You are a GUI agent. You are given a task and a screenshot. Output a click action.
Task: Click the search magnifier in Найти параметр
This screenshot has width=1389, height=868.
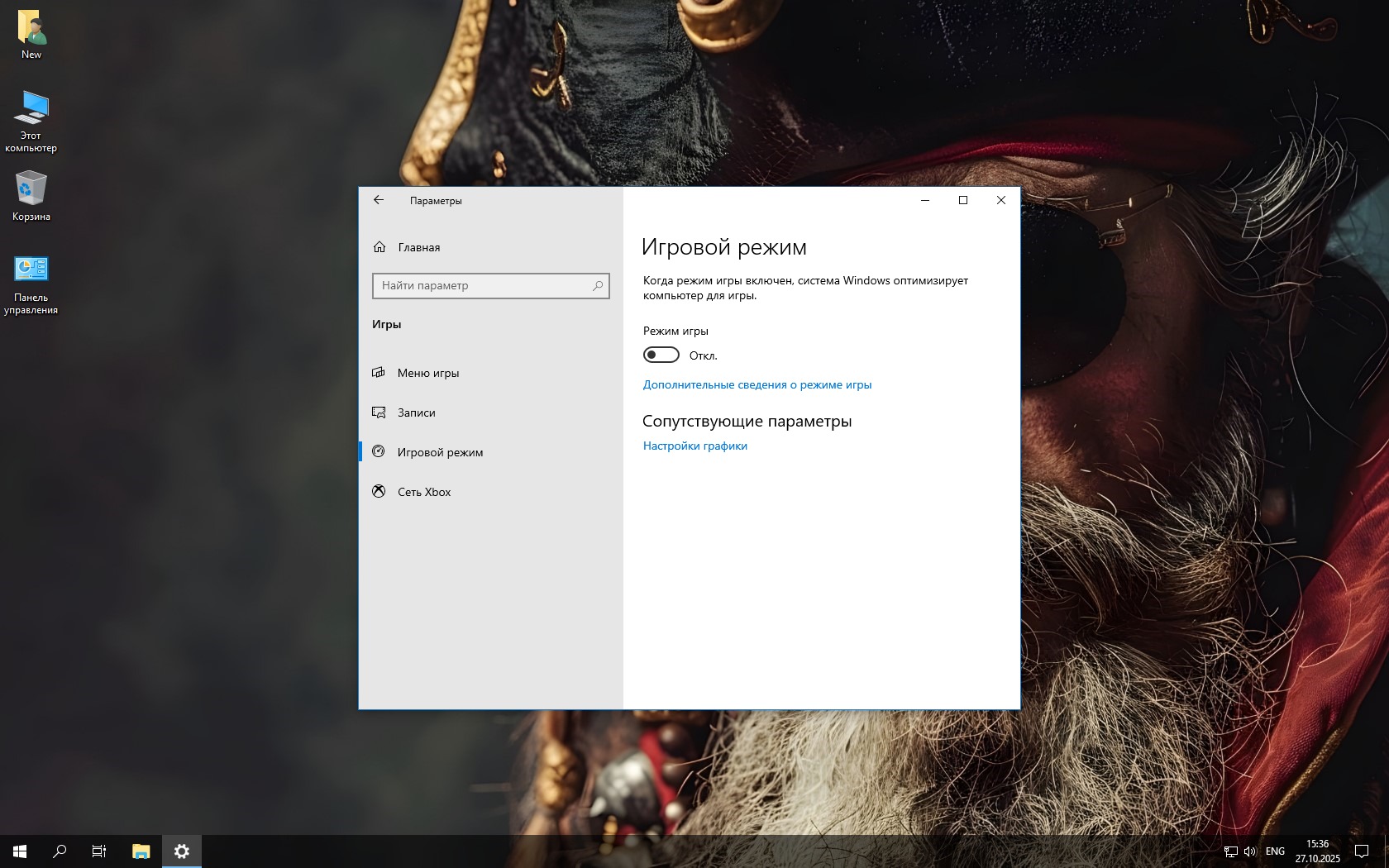click(598, 286)
